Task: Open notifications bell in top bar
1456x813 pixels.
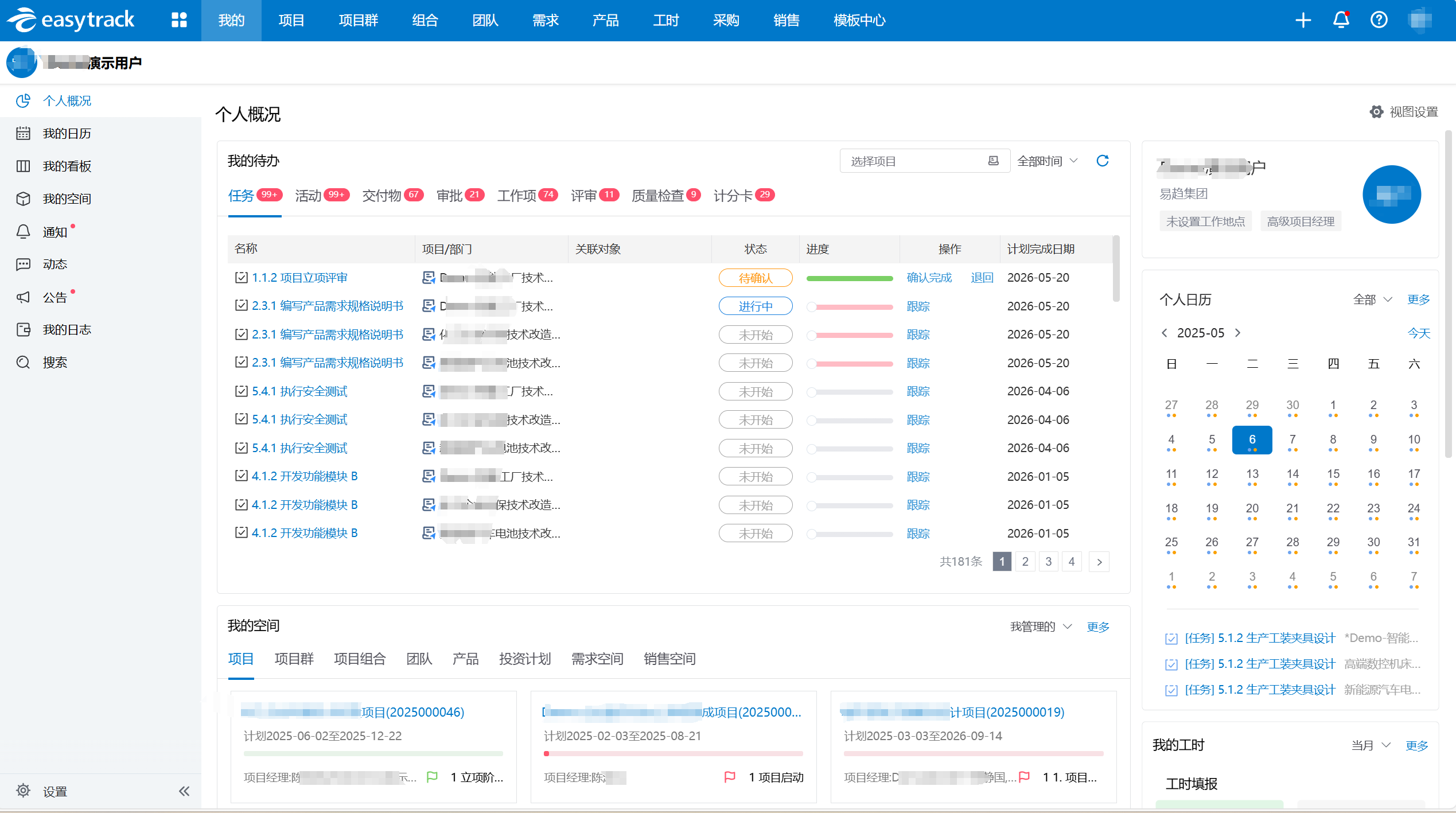Action: [1341, 20]
